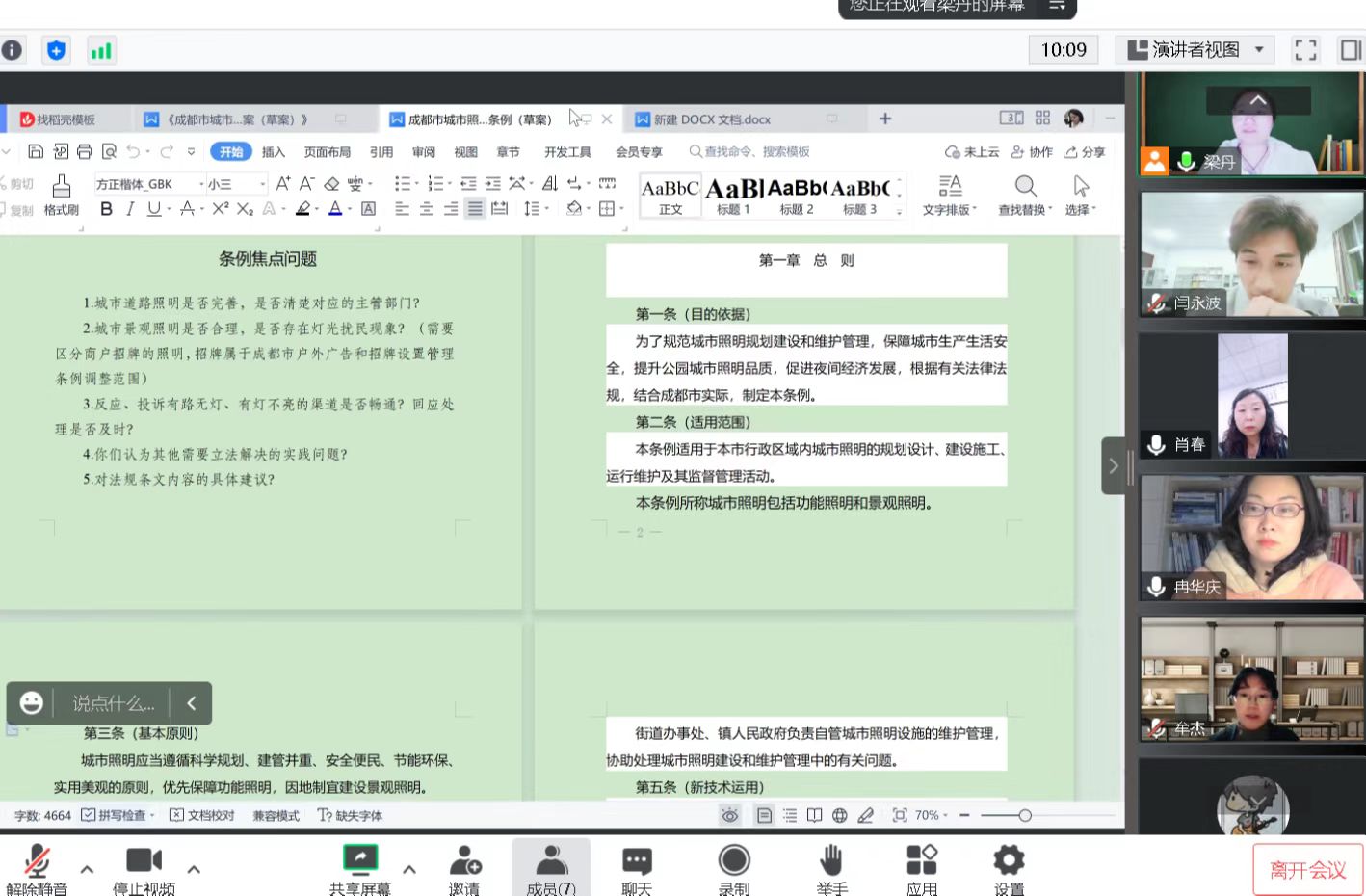Unmute the microphone (解除静音)
Image resolution: width=1366 pixels, height=896 pixels.
point(37,866)
